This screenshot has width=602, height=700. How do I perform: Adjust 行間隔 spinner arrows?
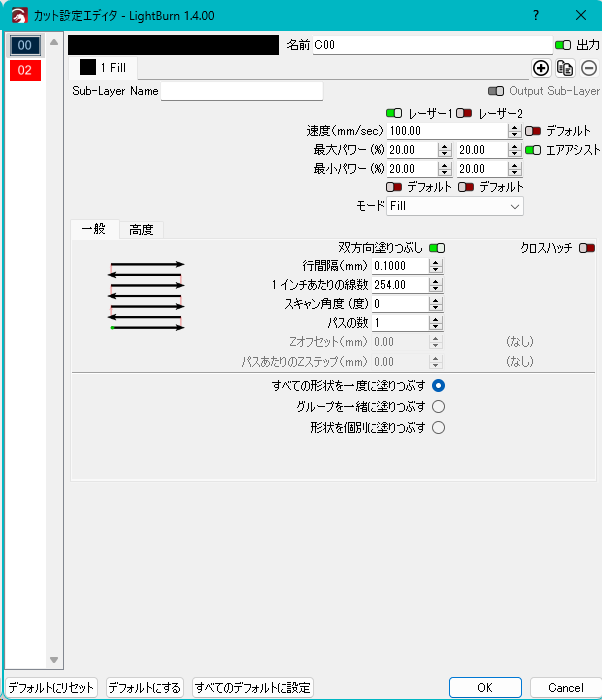pyautogui.click(x=435, y=266)
